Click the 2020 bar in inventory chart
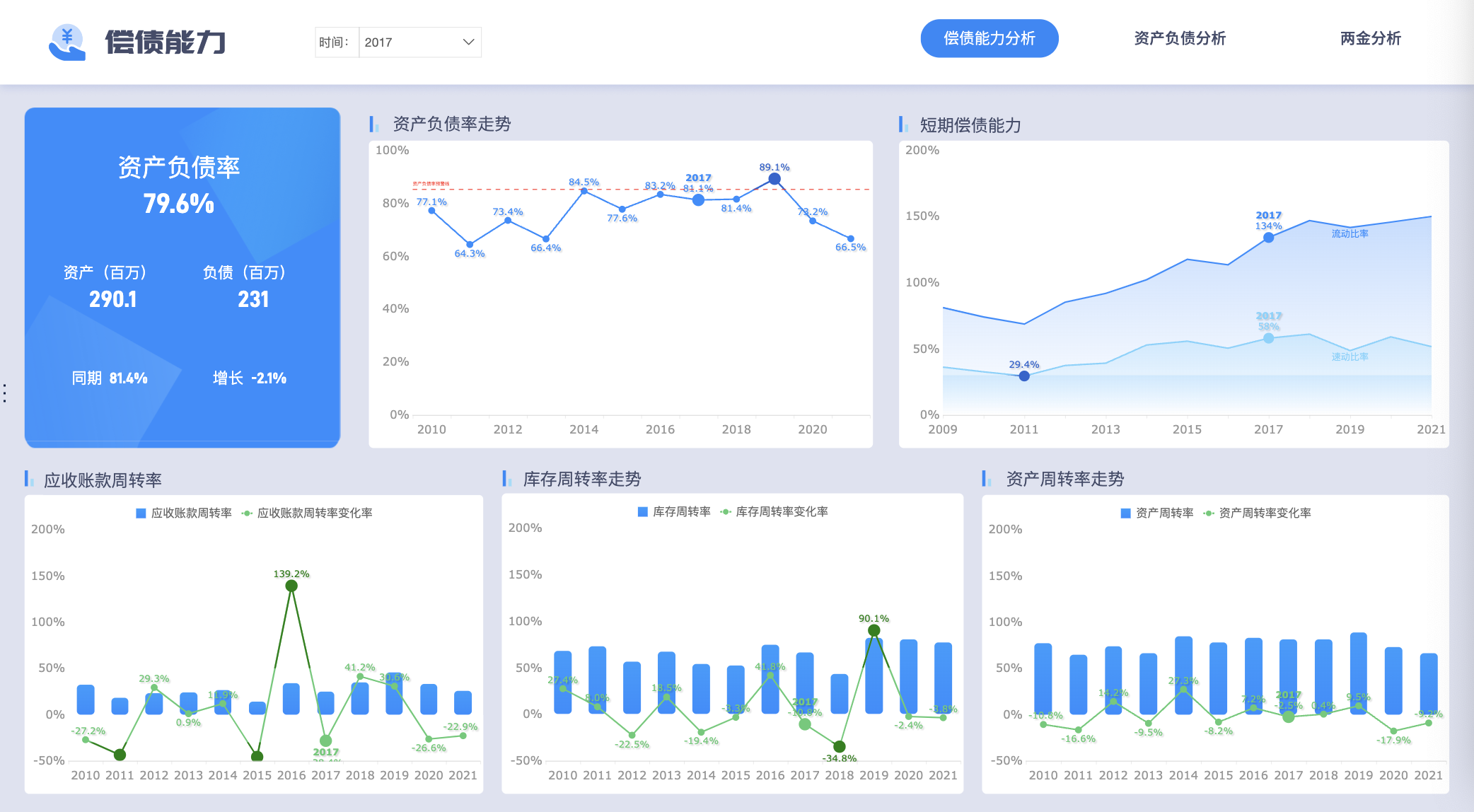The image size is (1474, 812). click(x=909, y=676)
